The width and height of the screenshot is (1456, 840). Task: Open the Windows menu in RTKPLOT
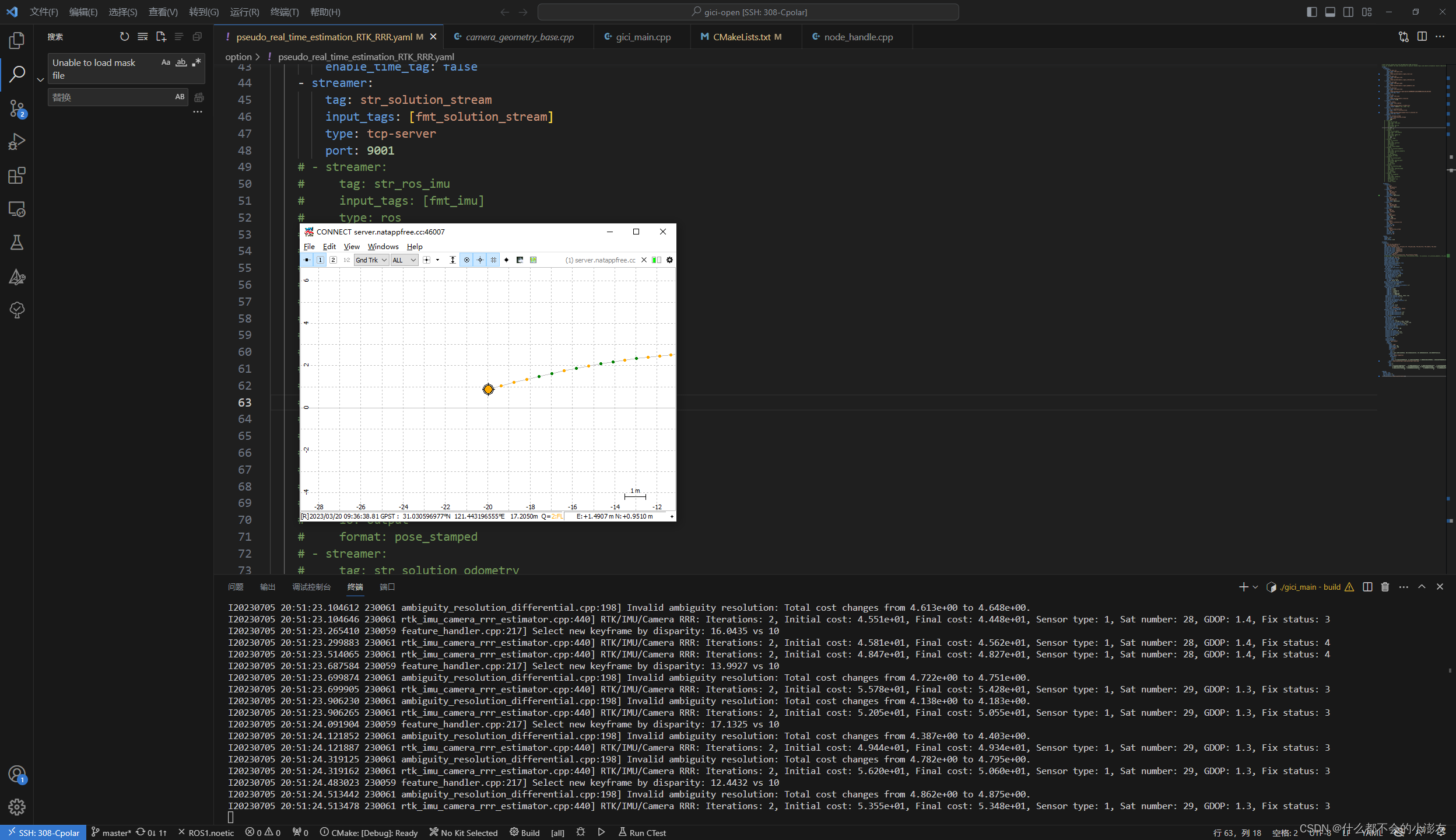[383, 247]
